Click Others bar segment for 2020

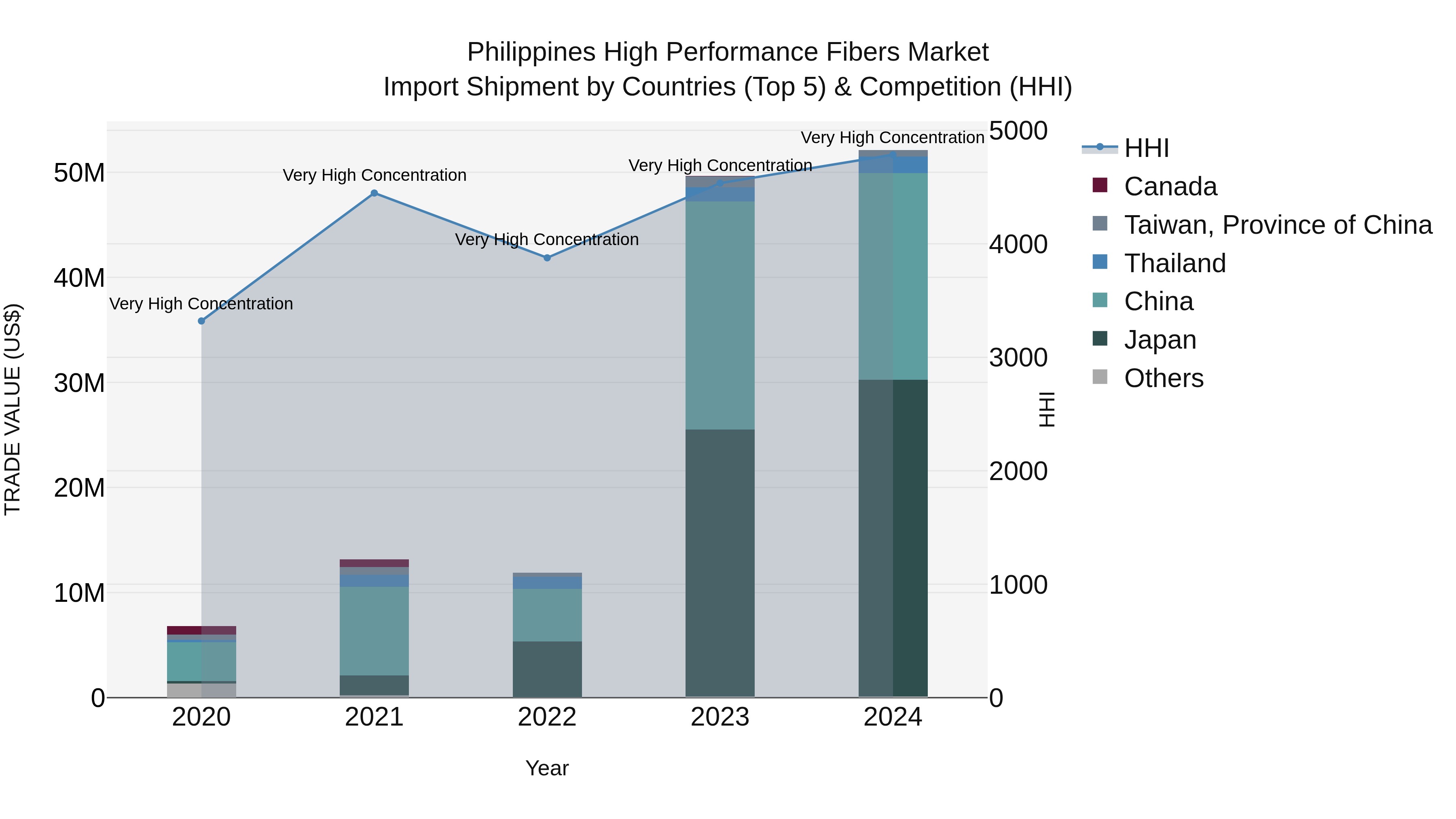coord(201,690)
